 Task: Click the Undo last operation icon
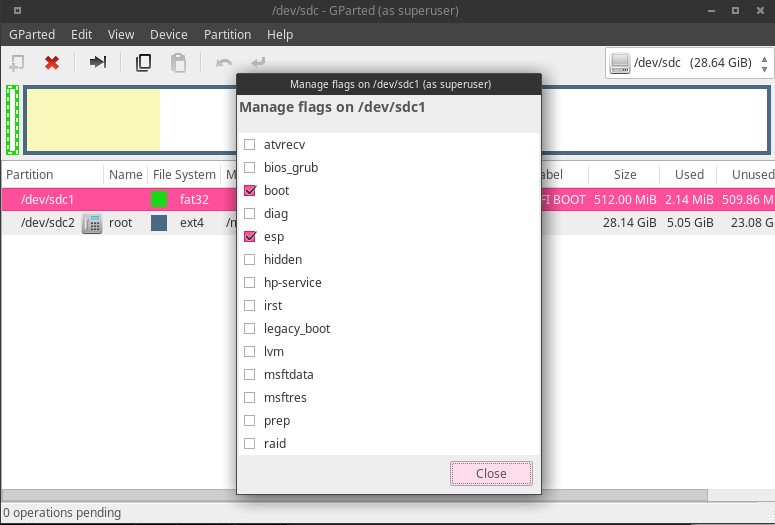(x=224, y=63)
